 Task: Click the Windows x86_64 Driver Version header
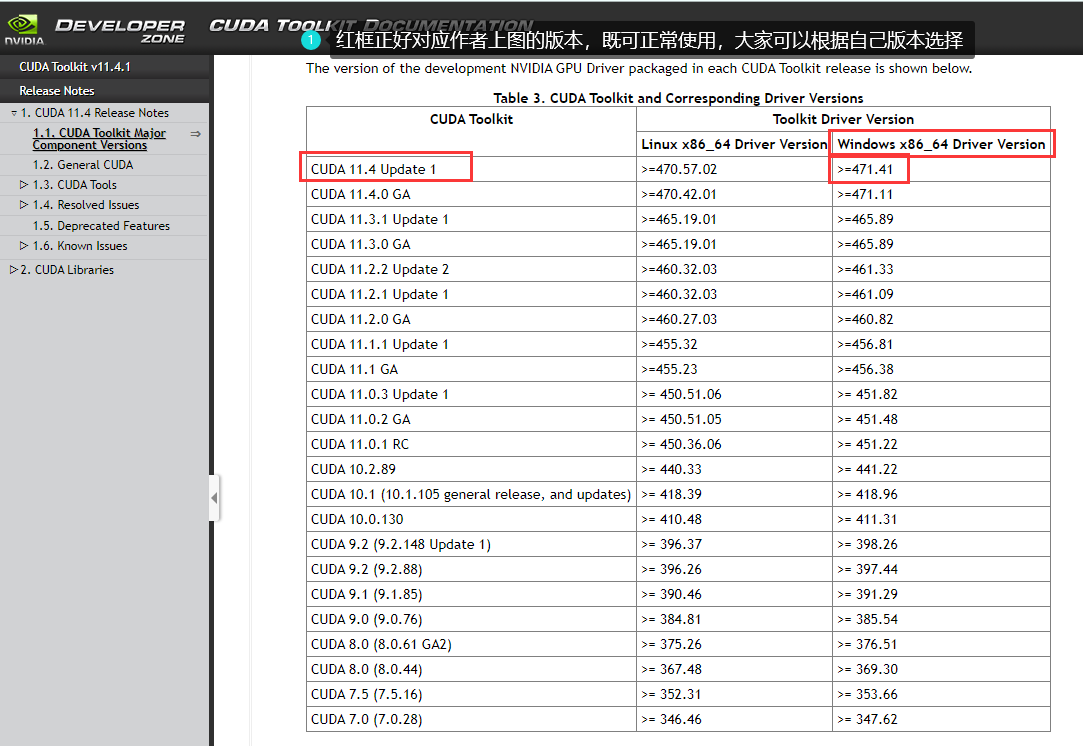(941, 144)
